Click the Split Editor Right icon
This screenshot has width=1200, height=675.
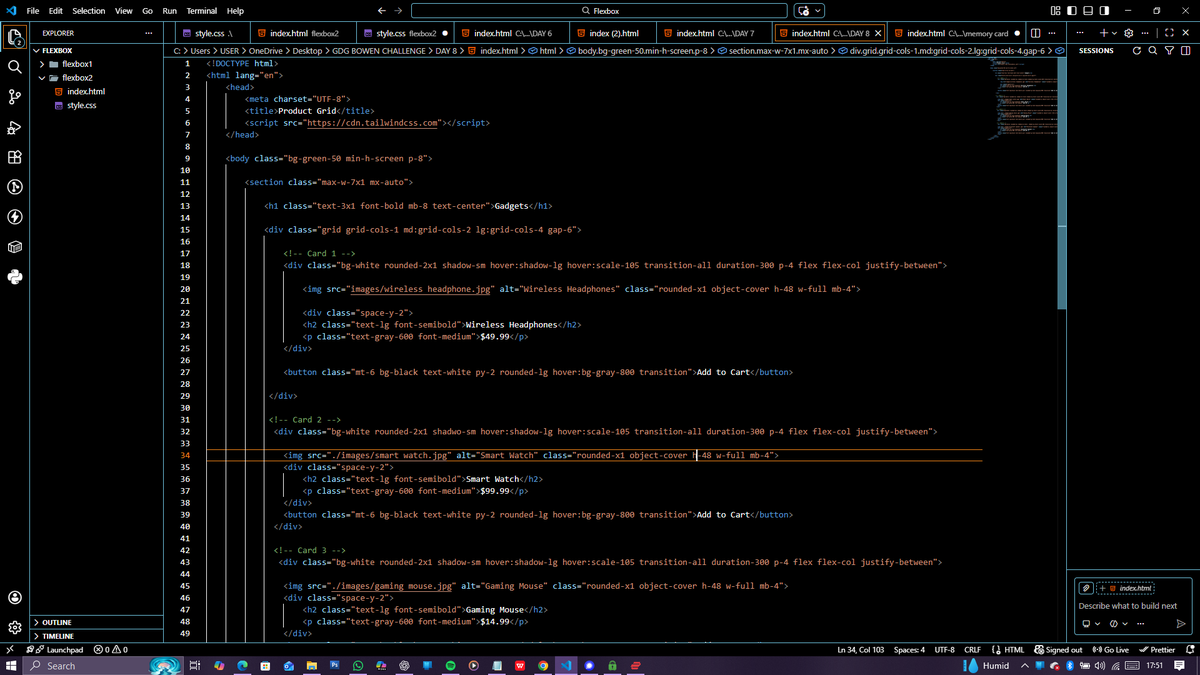(x=1036, y=33)
